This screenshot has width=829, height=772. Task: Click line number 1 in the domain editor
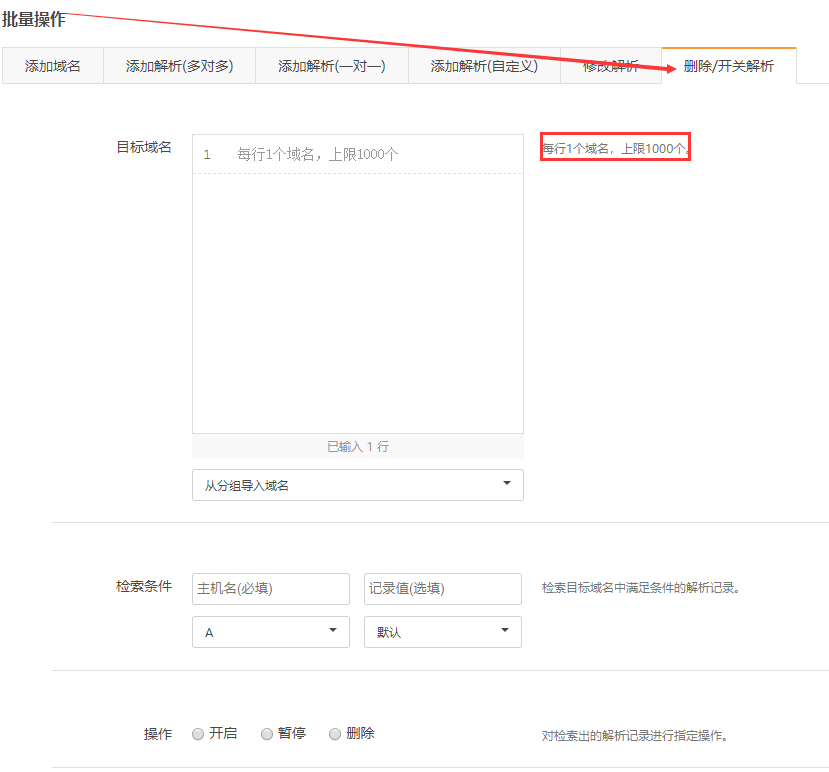point(207,155)
